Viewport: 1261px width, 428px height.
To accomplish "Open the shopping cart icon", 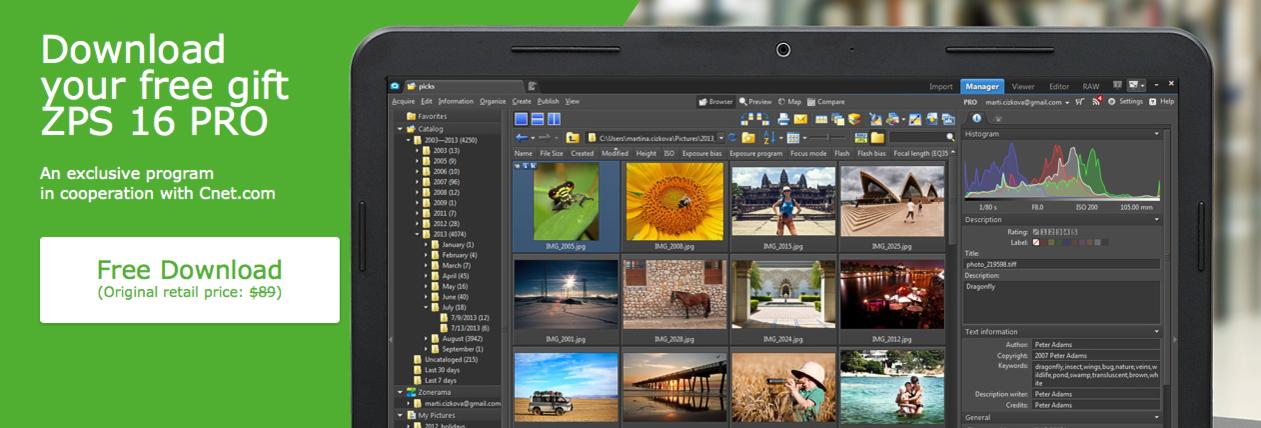I will tap(1080, 101).
